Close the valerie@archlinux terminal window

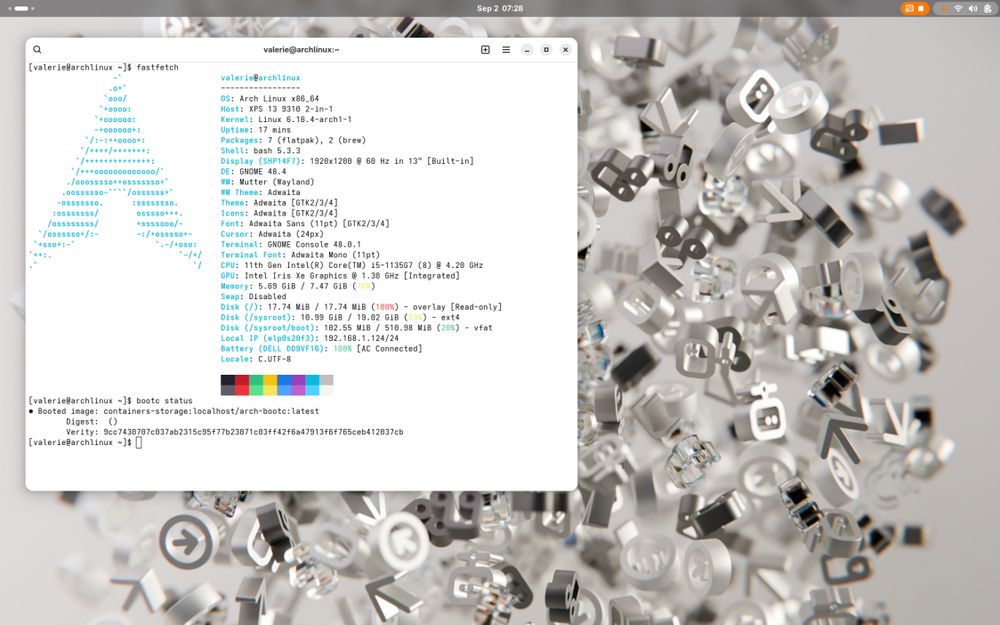click(x=565, y=50)
